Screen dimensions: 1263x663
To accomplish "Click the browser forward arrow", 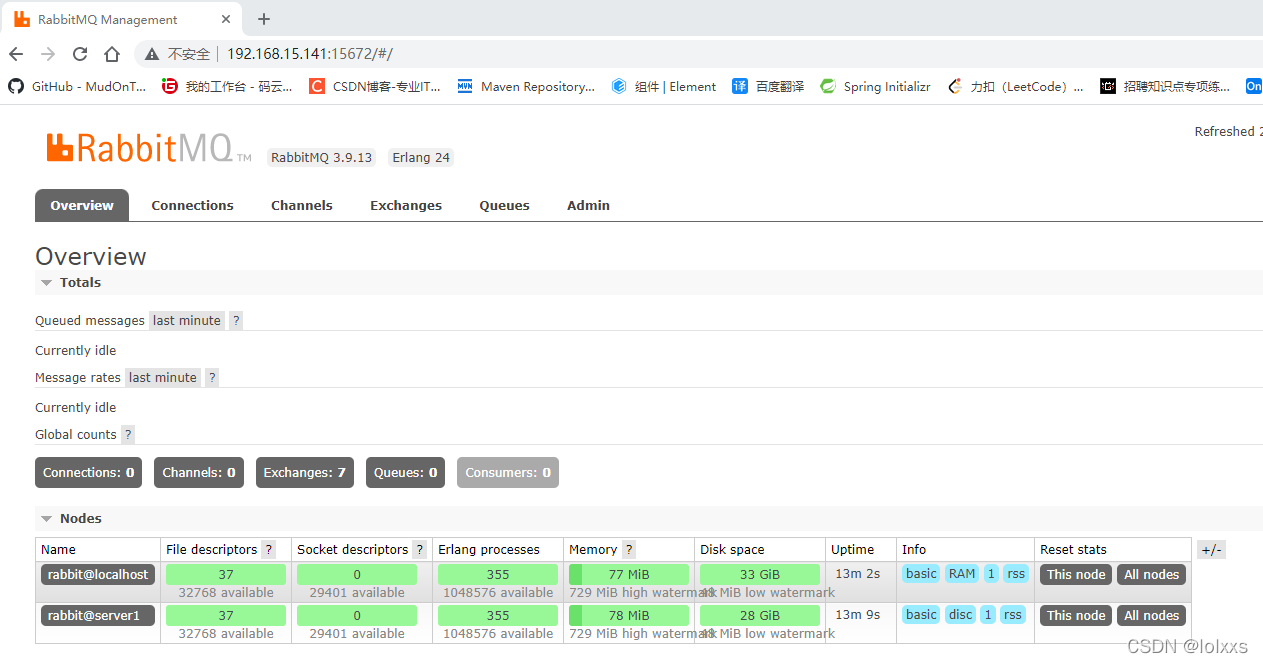I will (48, 54).
